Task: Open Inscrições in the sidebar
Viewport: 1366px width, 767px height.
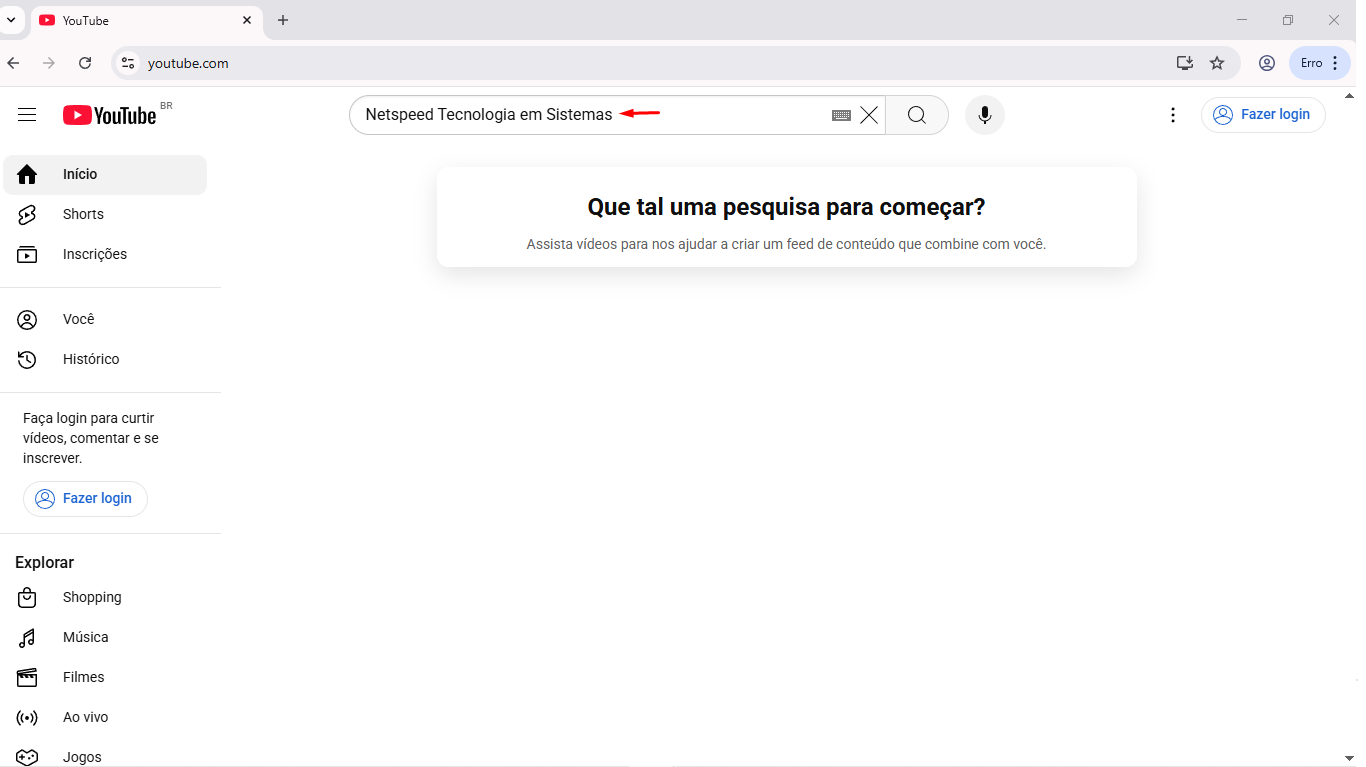Action: coord(94,254)
